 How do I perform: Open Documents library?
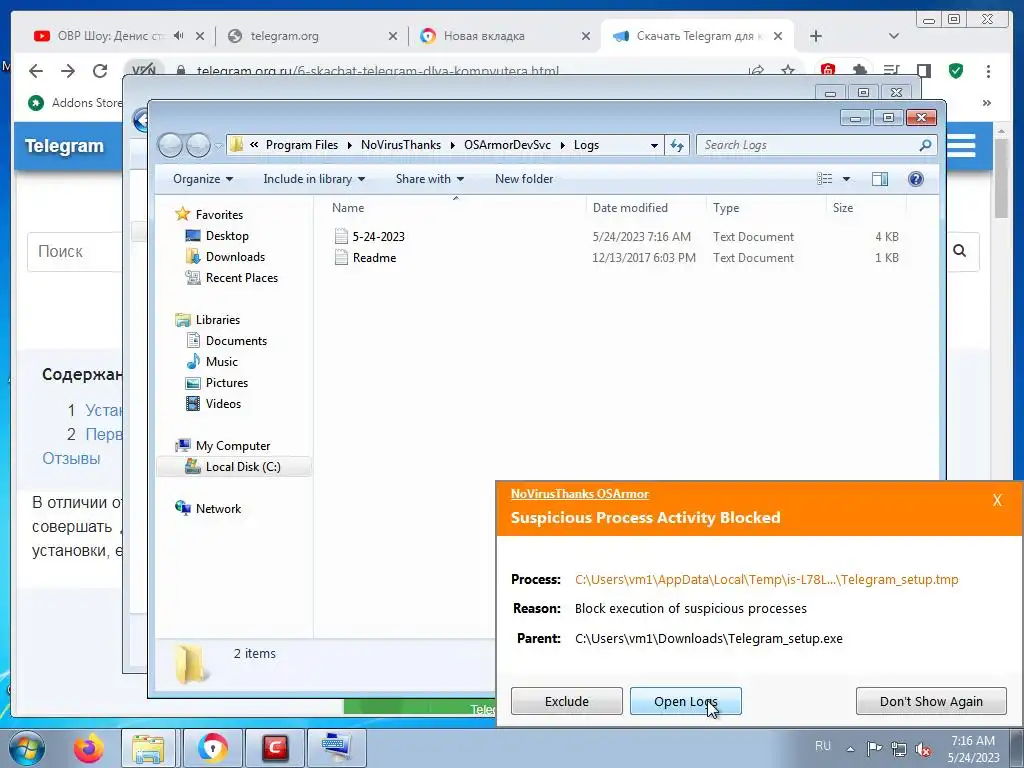pyautogui.click(x=236, y=340)
